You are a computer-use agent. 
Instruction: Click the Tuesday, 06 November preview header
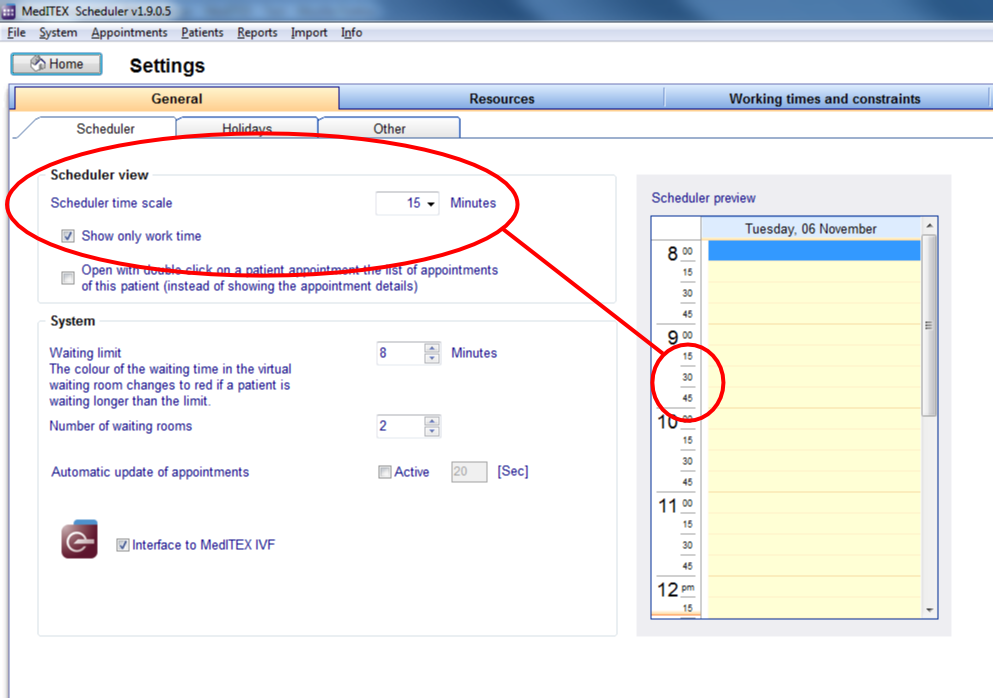tap(811, 229)
